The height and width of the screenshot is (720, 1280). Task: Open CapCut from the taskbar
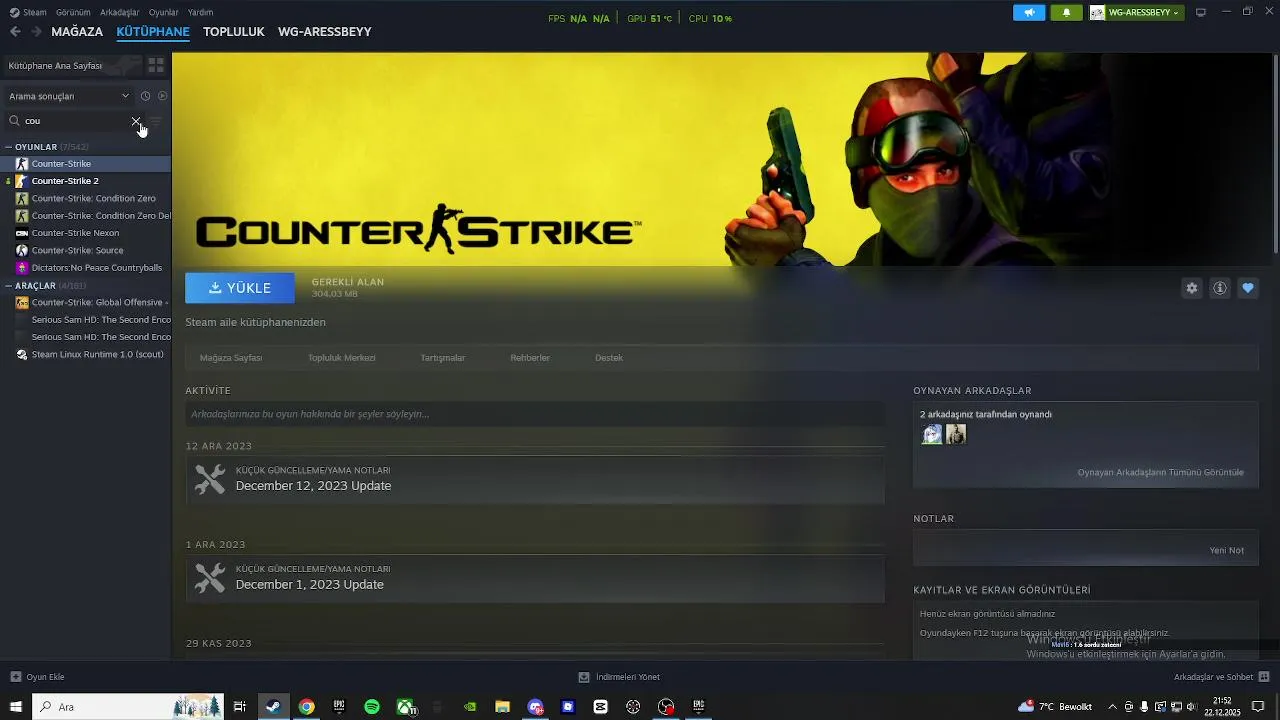point(600,707)
